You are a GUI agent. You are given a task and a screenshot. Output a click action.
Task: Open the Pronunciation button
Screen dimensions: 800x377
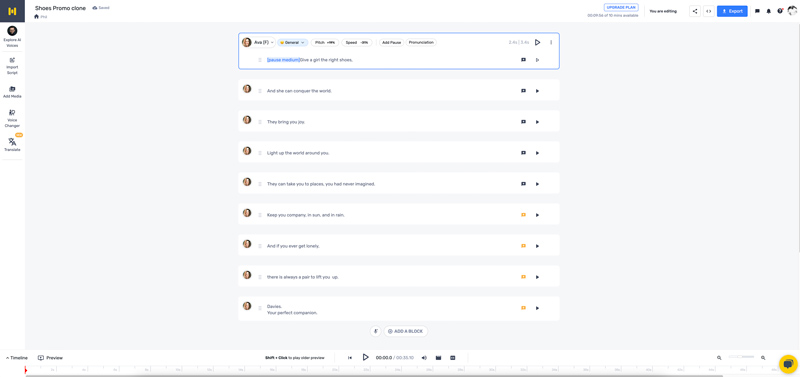(421, 42)
